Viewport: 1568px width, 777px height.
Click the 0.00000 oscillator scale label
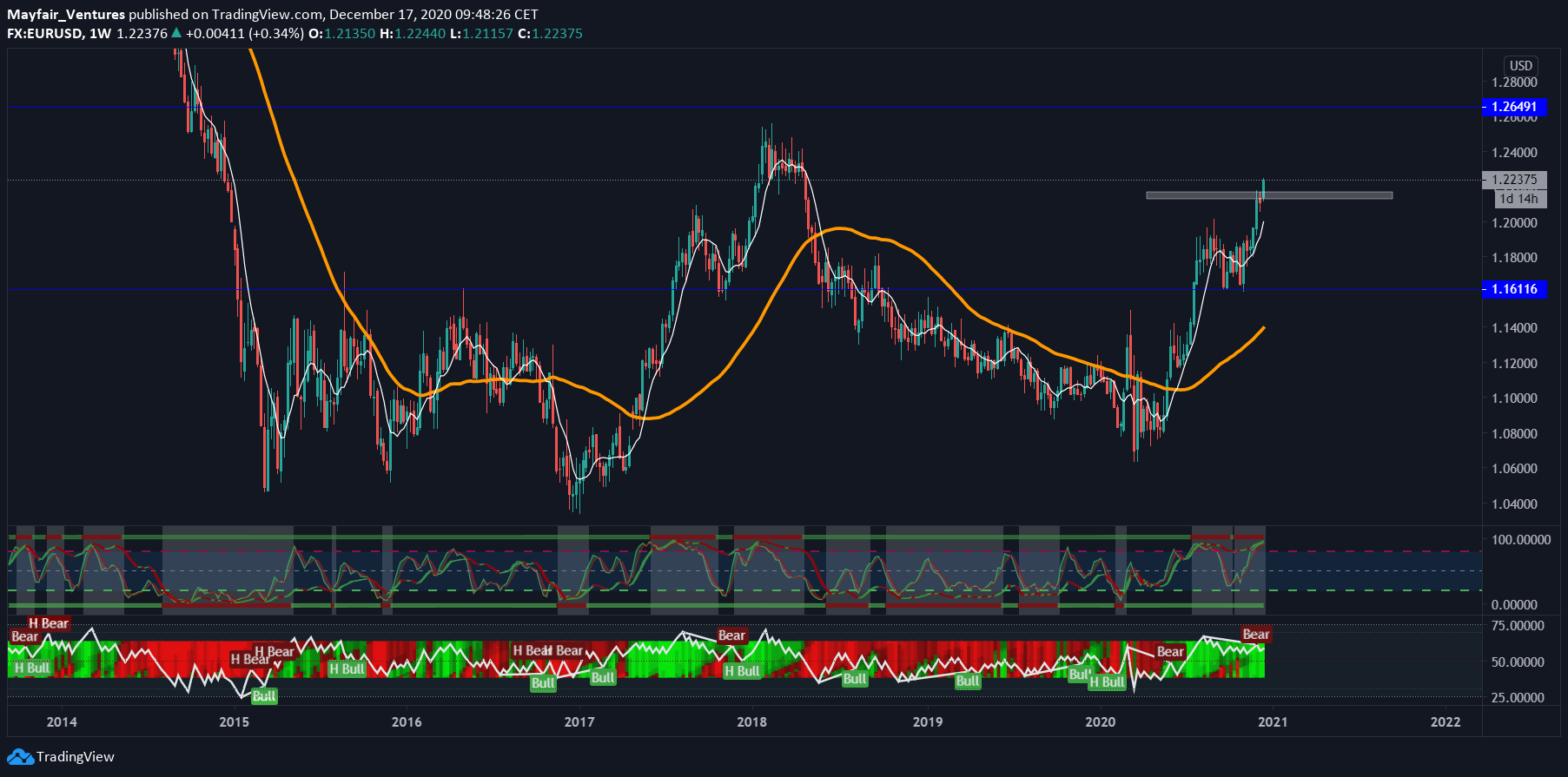(1514, 605)
